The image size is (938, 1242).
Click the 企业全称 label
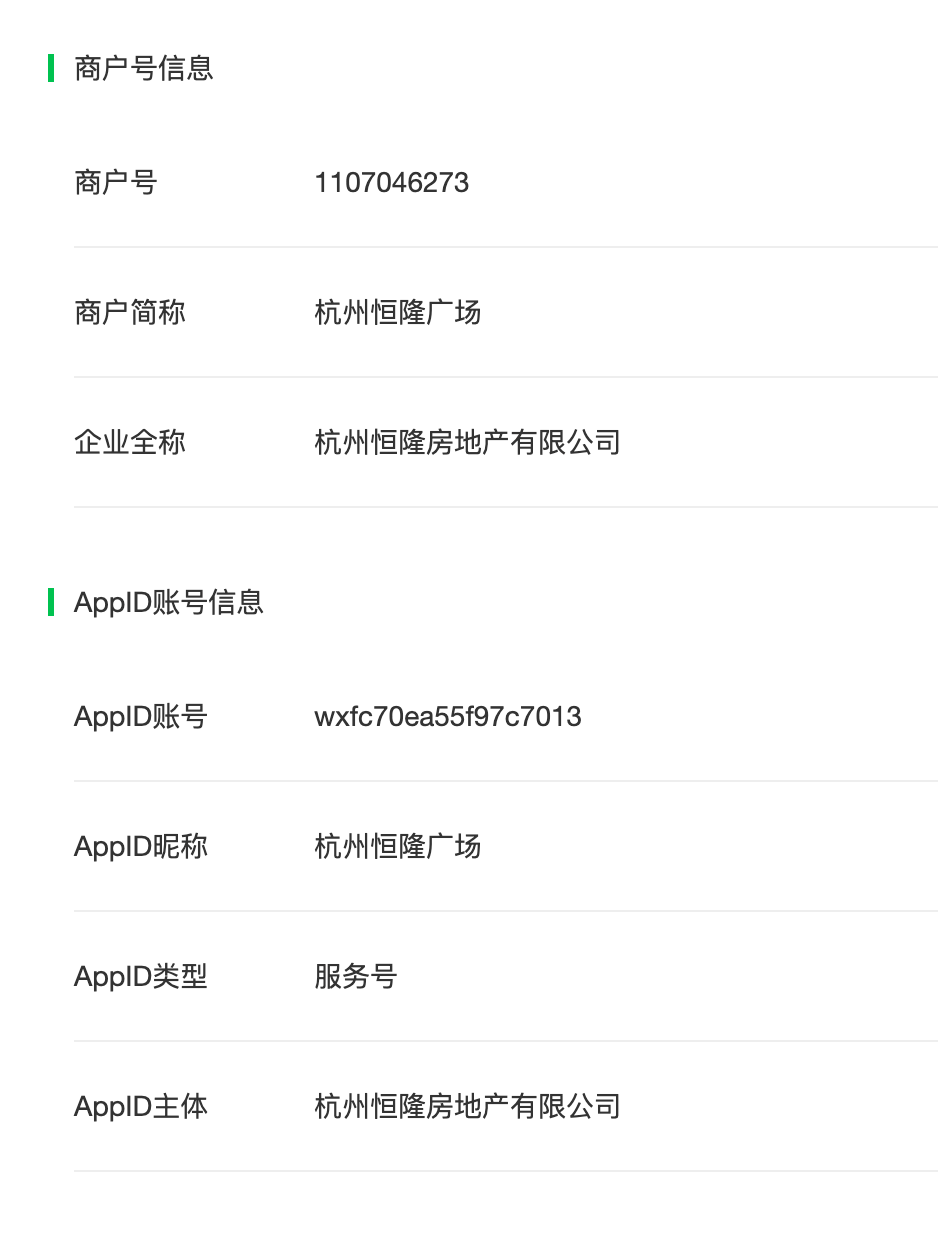click(x=130, y=442)
